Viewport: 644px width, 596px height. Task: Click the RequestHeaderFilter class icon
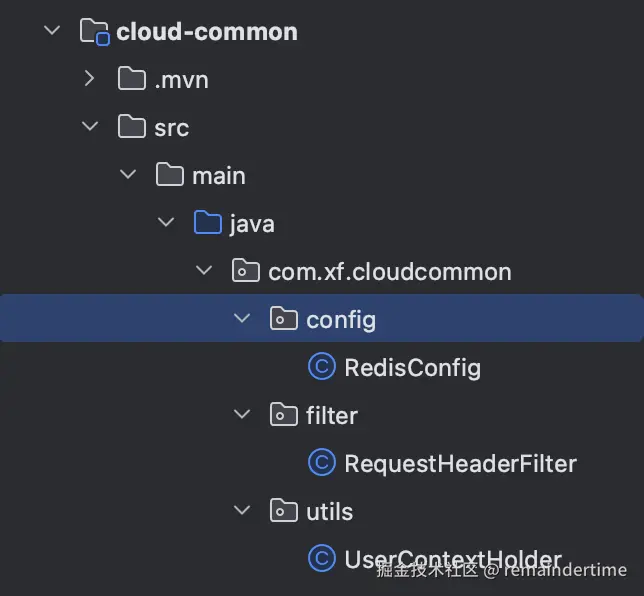(322, 463)
